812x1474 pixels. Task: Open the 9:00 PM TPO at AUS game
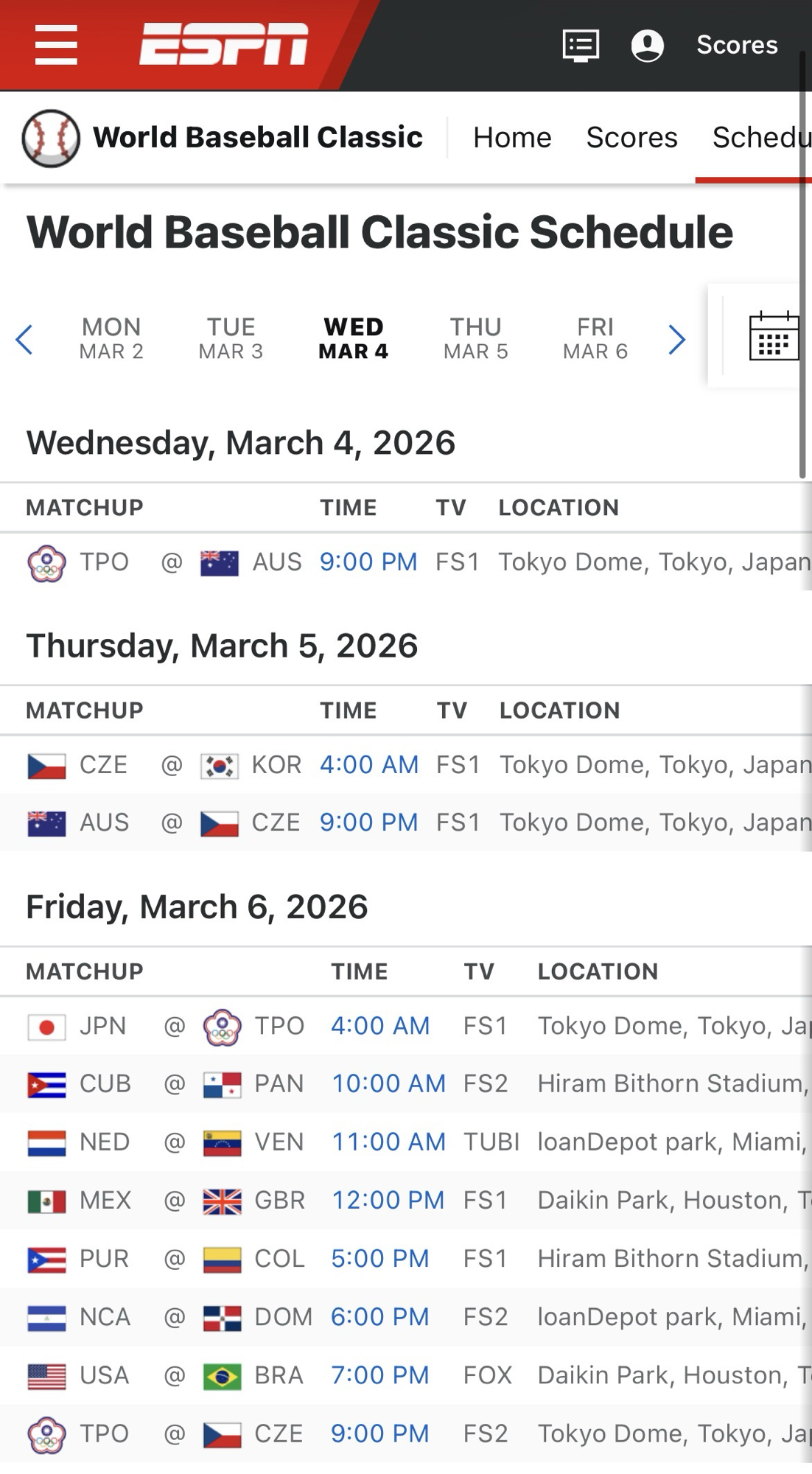(x=368, y=562)
